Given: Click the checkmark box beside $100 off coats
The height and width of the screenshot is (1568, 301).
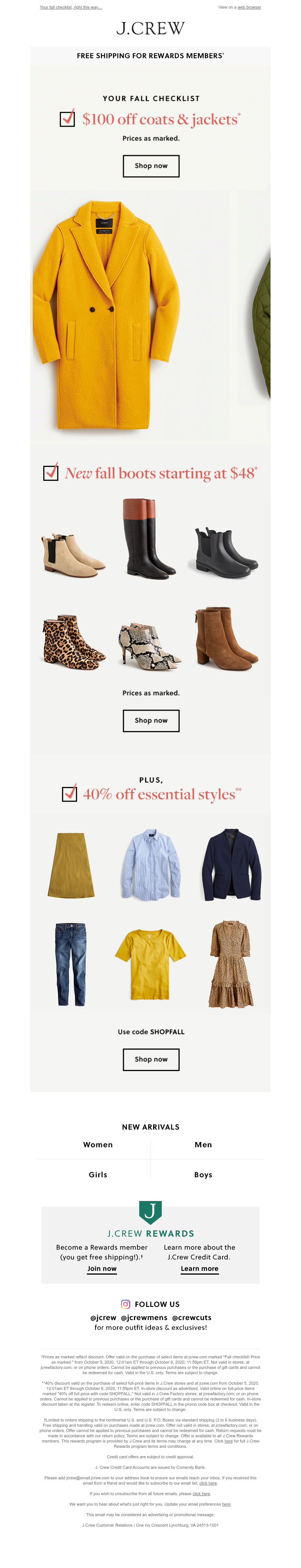Looking at the screenshot, I should tap(68, 118).
